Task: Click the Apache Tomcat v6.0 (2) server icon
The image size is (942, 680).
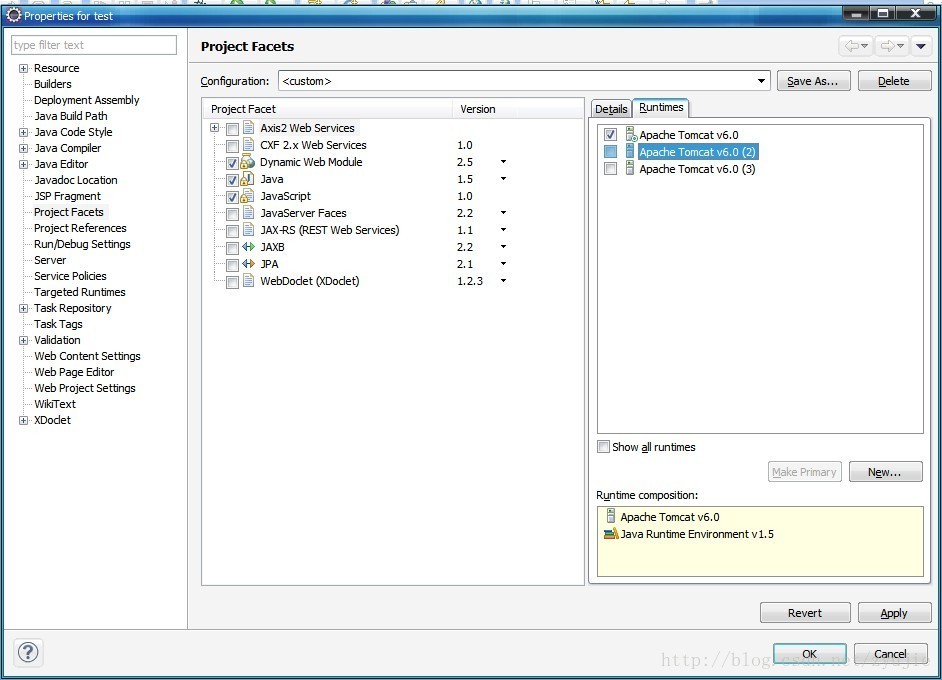Action: coord(630,151)
